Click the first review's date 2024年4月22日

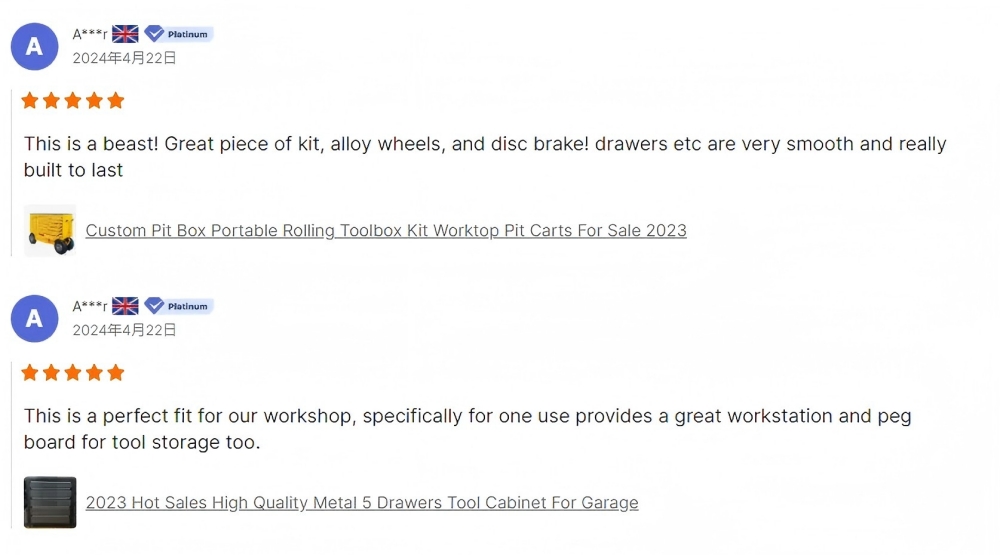(124, 58)
